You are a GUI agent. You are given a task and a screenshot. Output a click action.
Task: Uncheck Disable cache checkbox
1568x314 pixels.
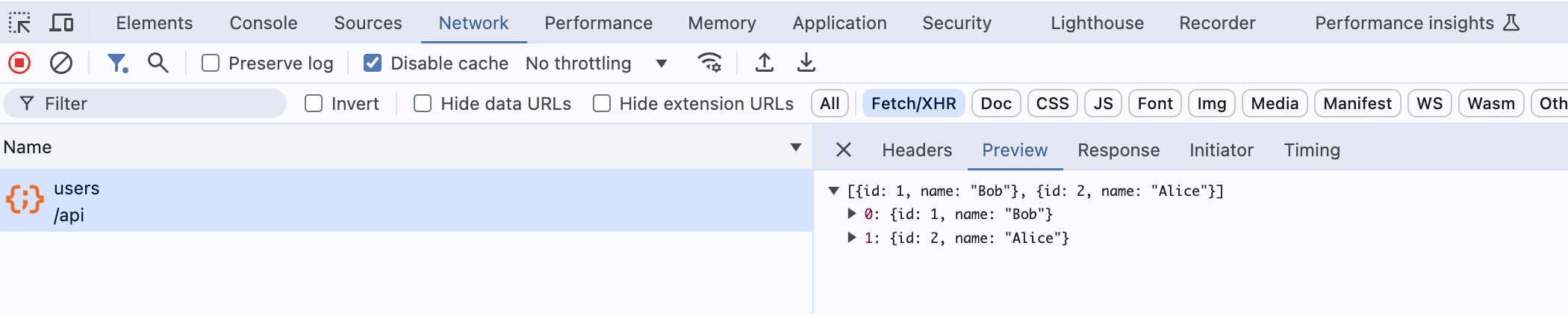click(373, 64)
